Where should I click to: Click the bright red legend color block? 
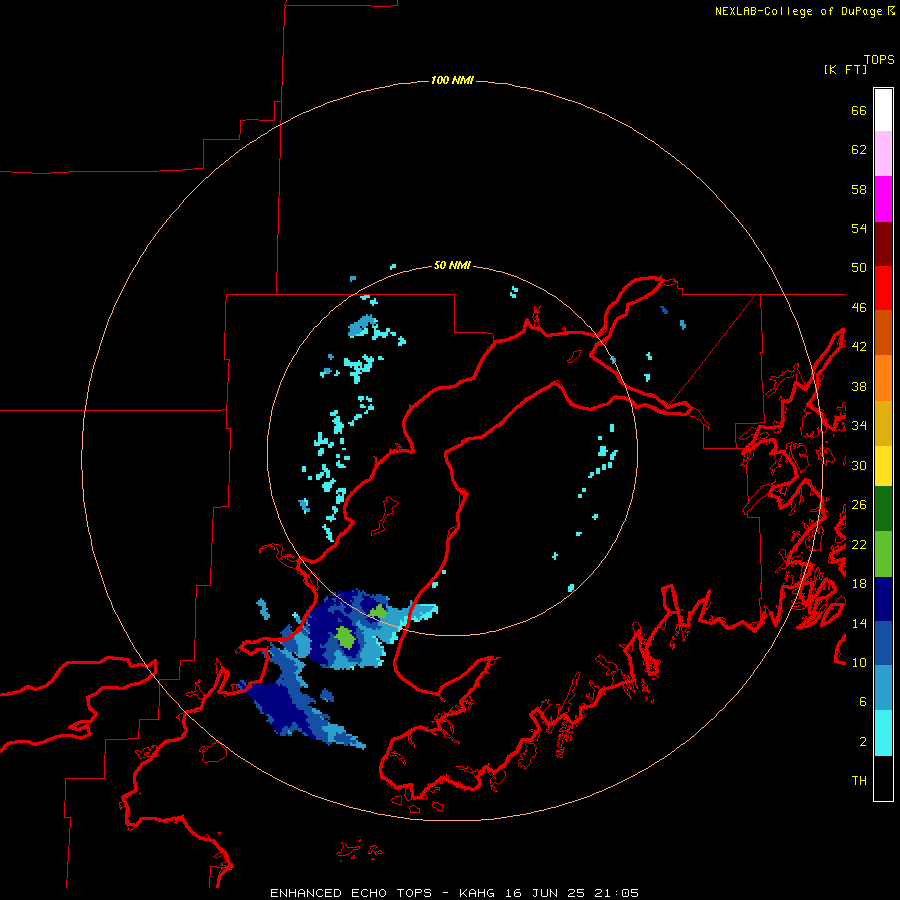point(883,288)
